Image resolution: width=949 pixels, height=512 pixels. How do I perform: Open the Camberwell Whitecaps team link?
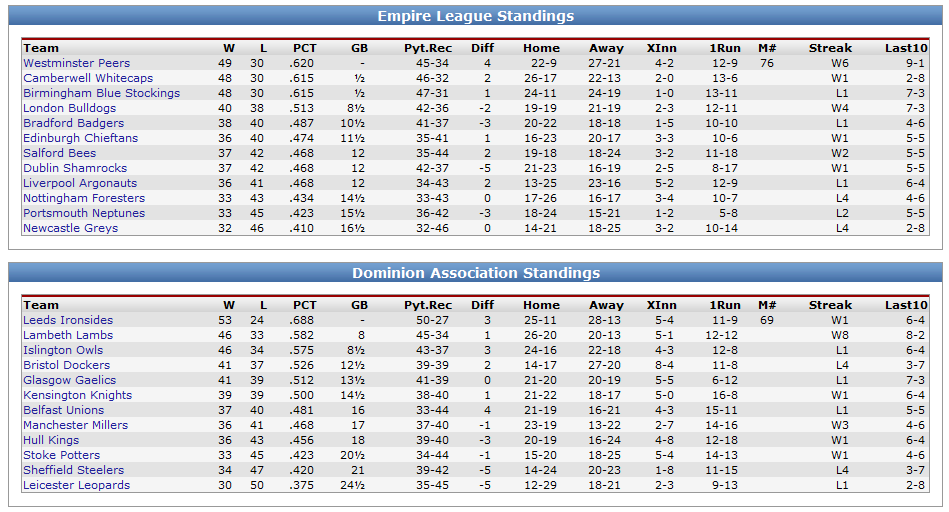click(x=88, y=78)
